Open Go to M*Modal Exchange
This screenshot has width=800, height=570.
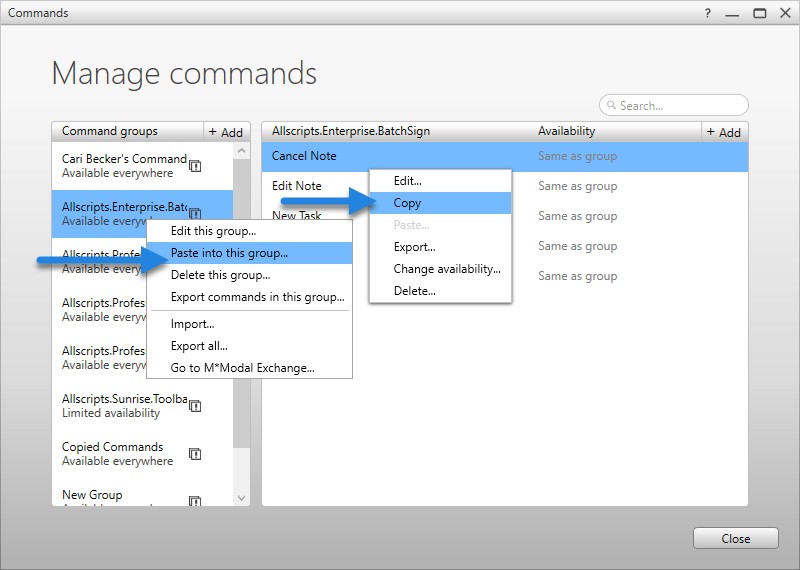tap(242, 368)
